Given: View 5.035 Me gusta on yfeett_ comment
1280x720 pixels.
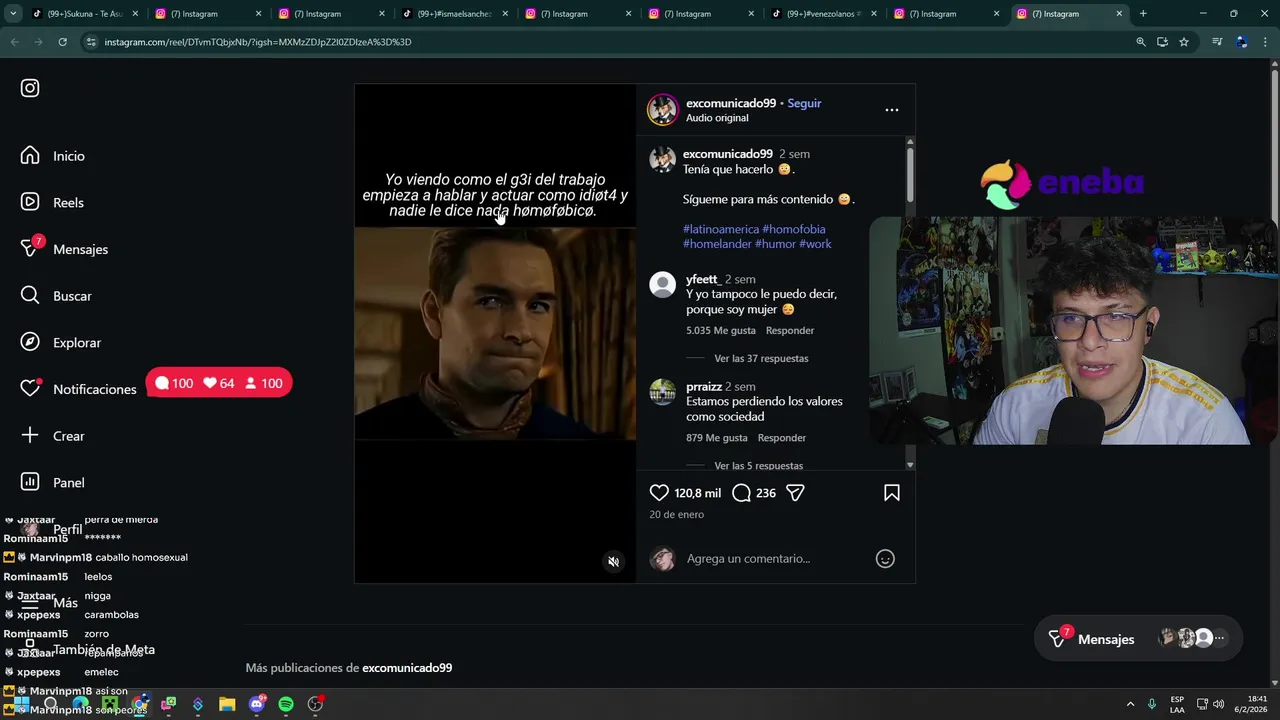Looking at the screenshot, I should [721, 330].
